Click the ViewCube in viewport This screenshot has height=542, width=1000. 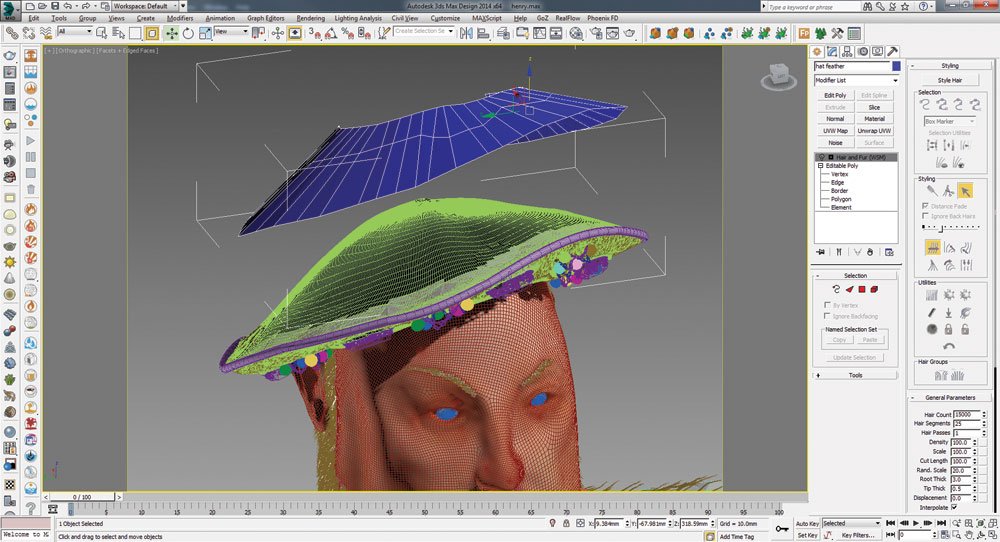779,77
